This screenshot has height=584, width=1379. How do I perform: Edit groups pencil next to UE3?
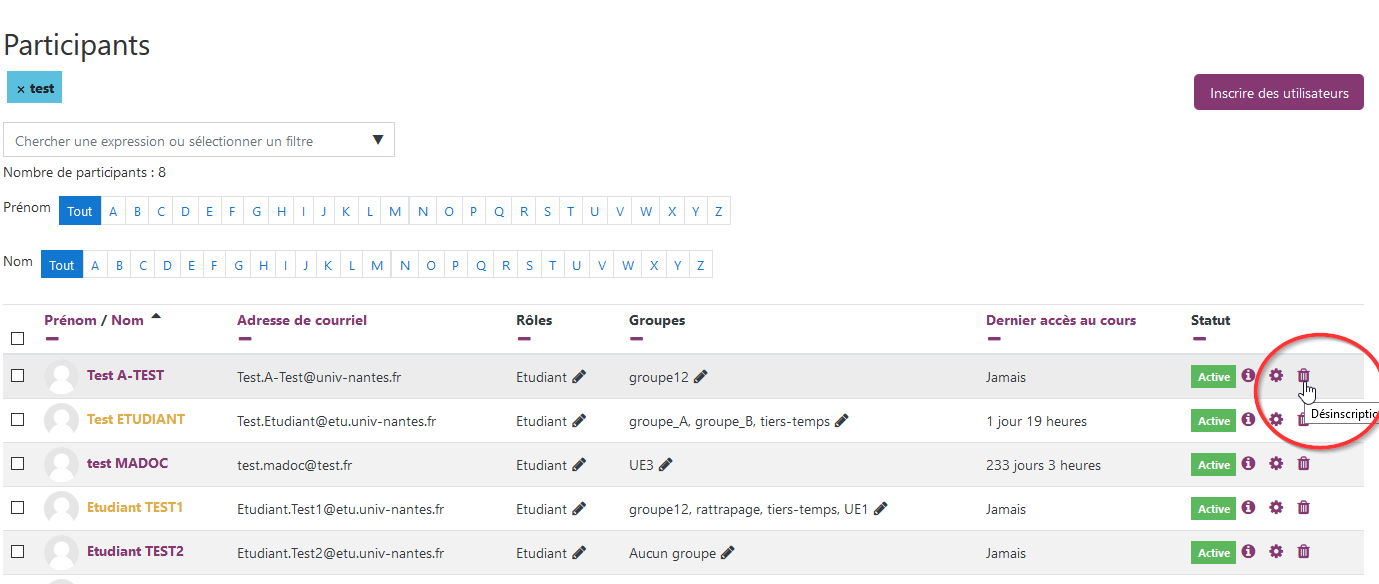[666, 465]
